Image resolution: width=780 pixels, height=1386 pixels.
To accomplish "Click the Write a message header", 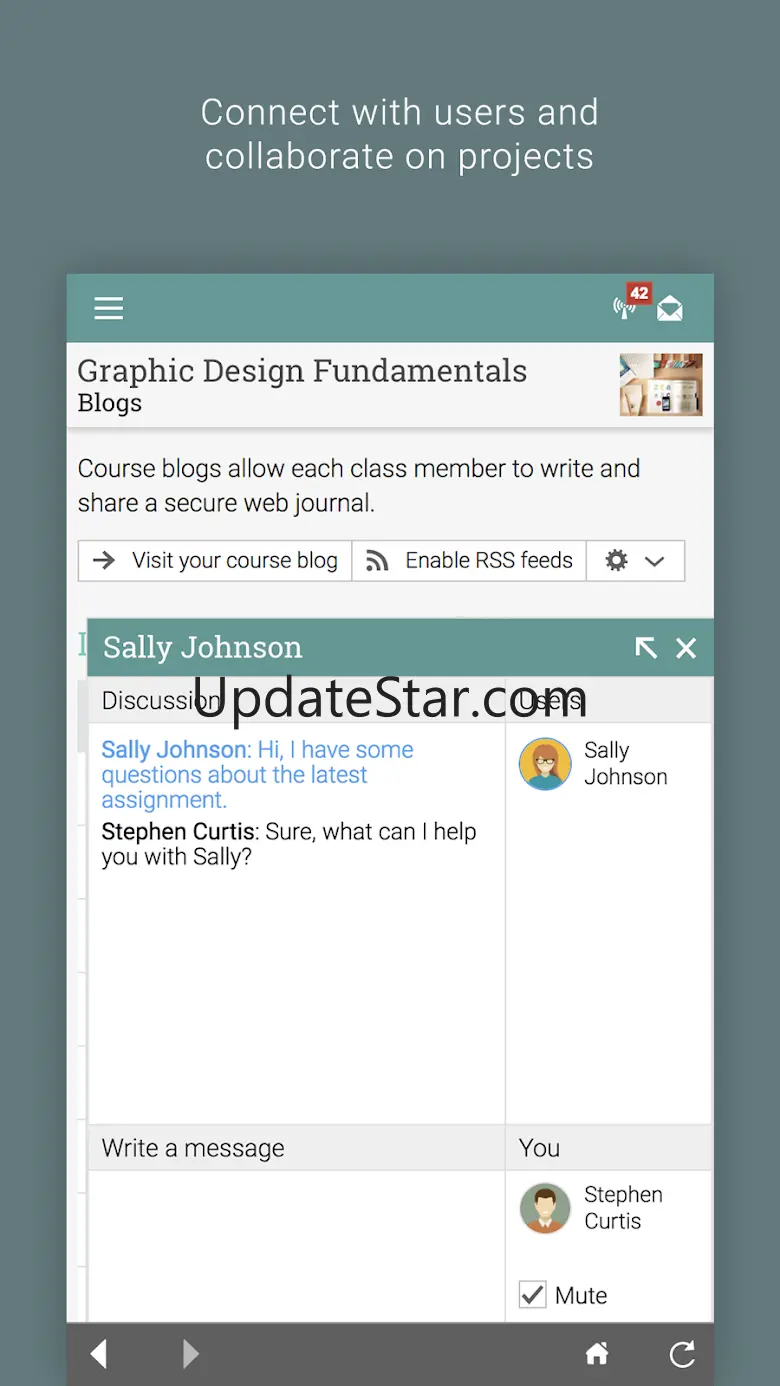I will (x=297, y=1148).
